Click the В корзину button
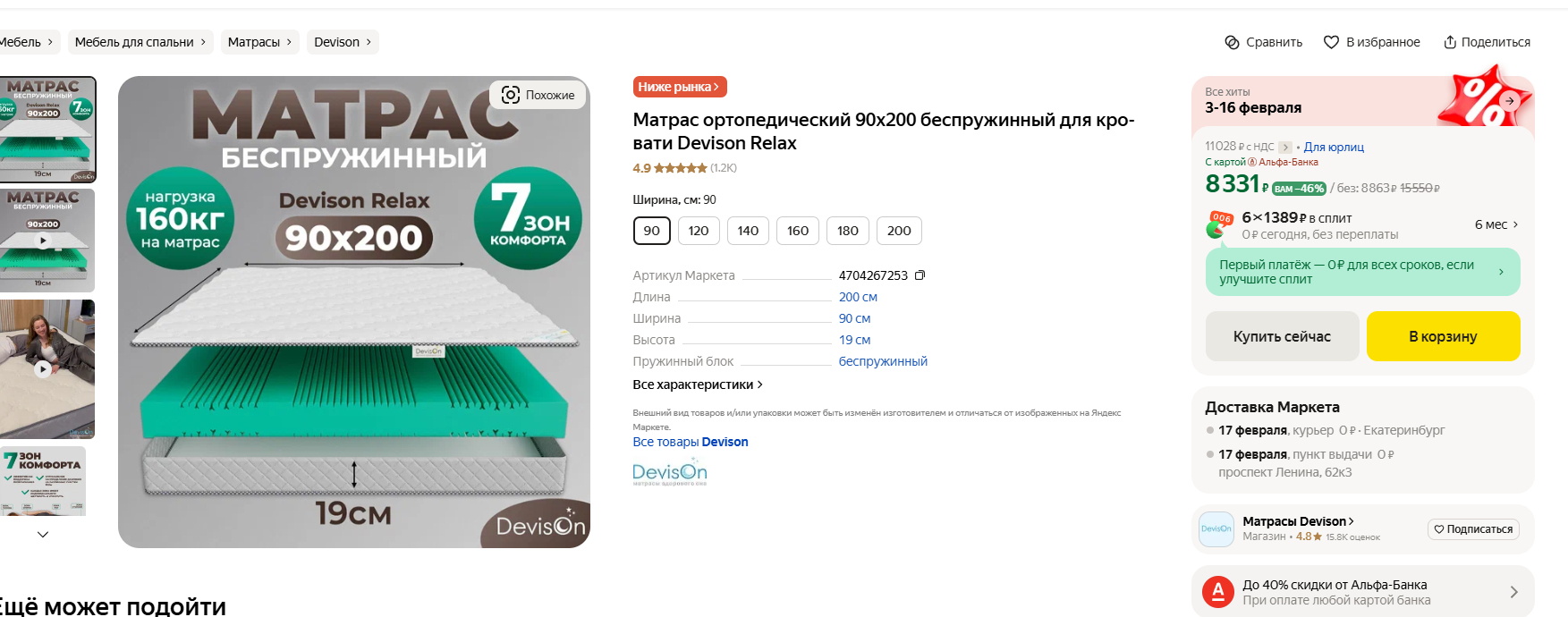1568x617 pixels. [x=1443, y=336]
